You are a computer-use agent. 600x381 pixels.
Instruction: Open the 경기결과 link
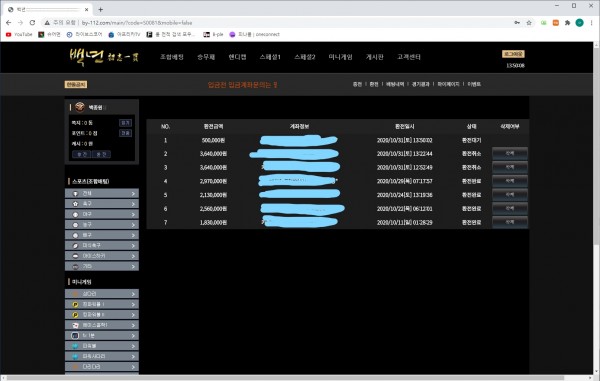(x=421, y=84)
